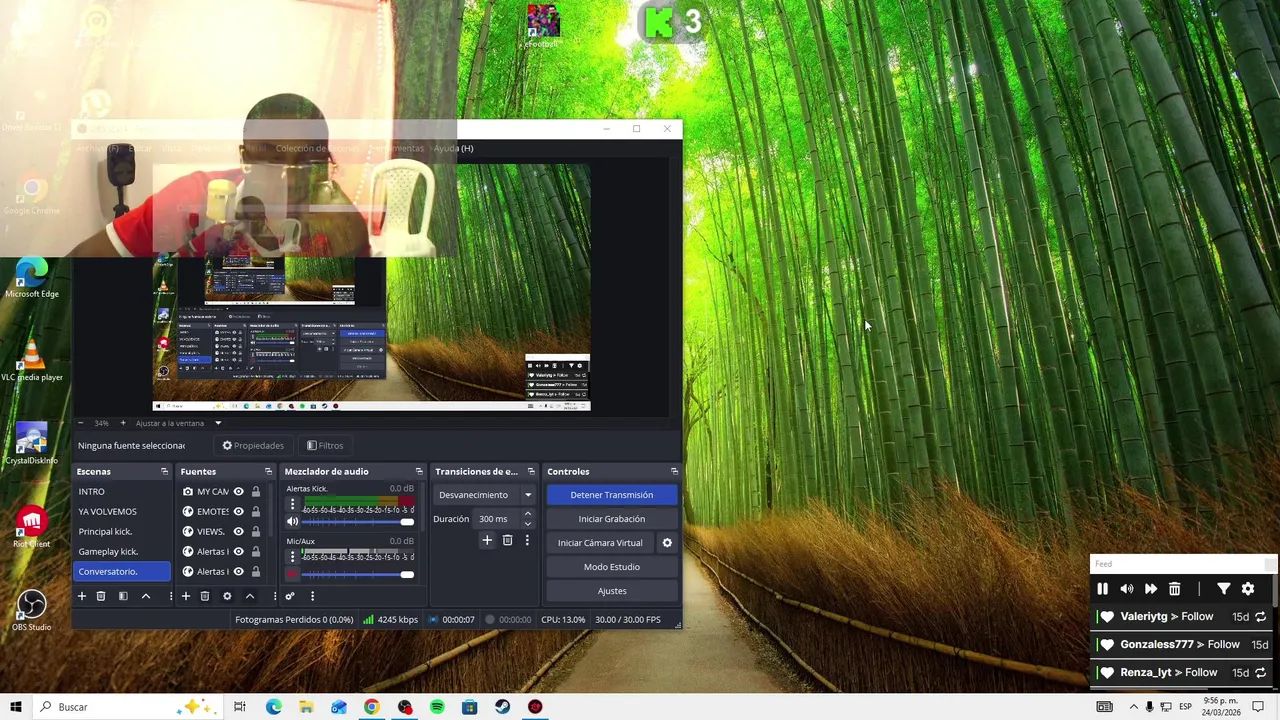Unmute the Mic/Aux audio channel

click(292, 575)
